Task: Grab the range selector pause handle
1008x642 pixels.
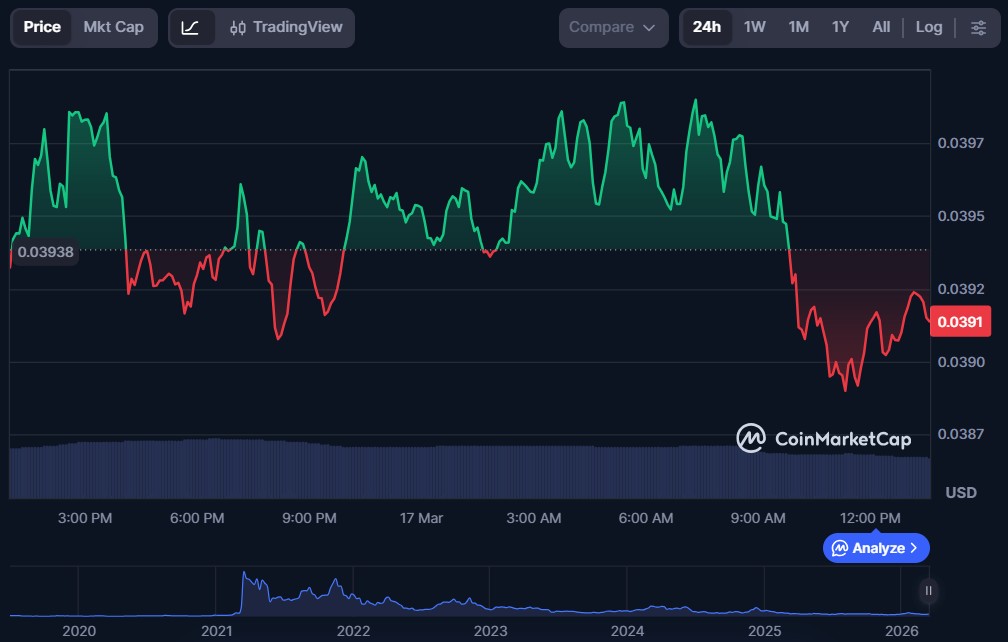Action: [x=929, y=591]
